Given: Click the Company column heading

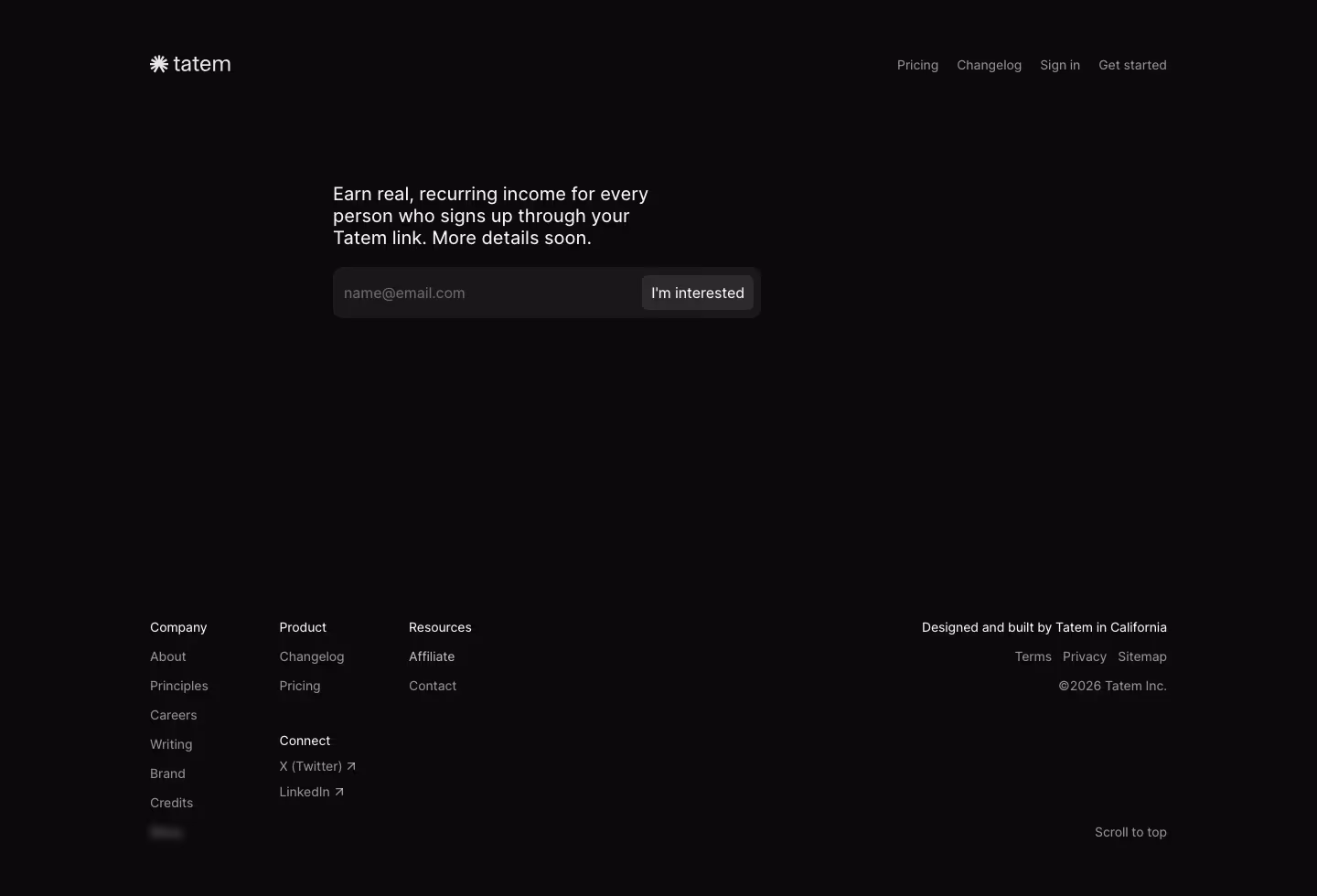Looking at the screenshot, I should 178,627.
